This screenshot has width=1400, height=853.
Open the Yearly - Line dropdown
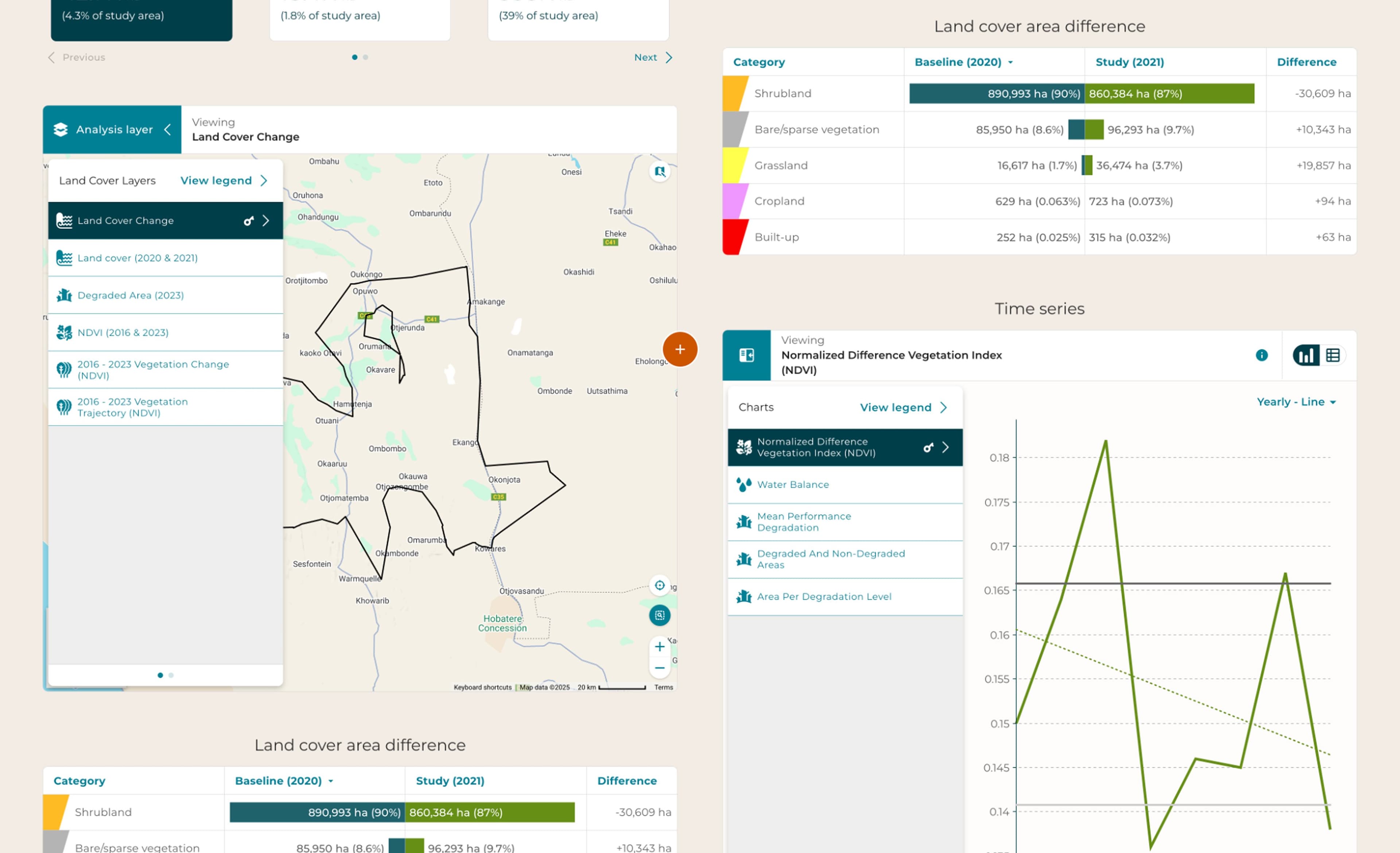1296,402
